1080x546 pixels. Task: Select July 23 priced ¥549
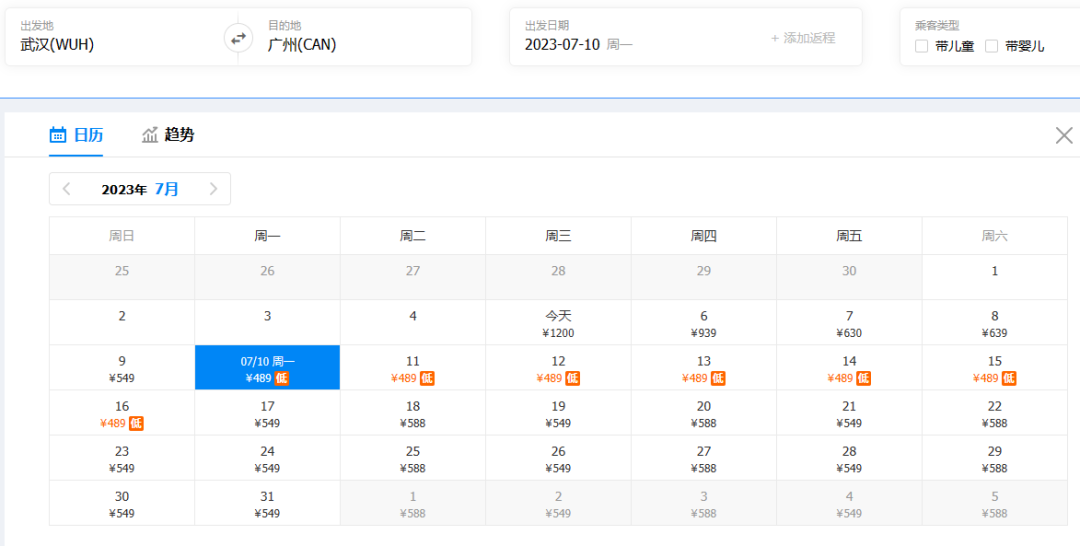122,458
